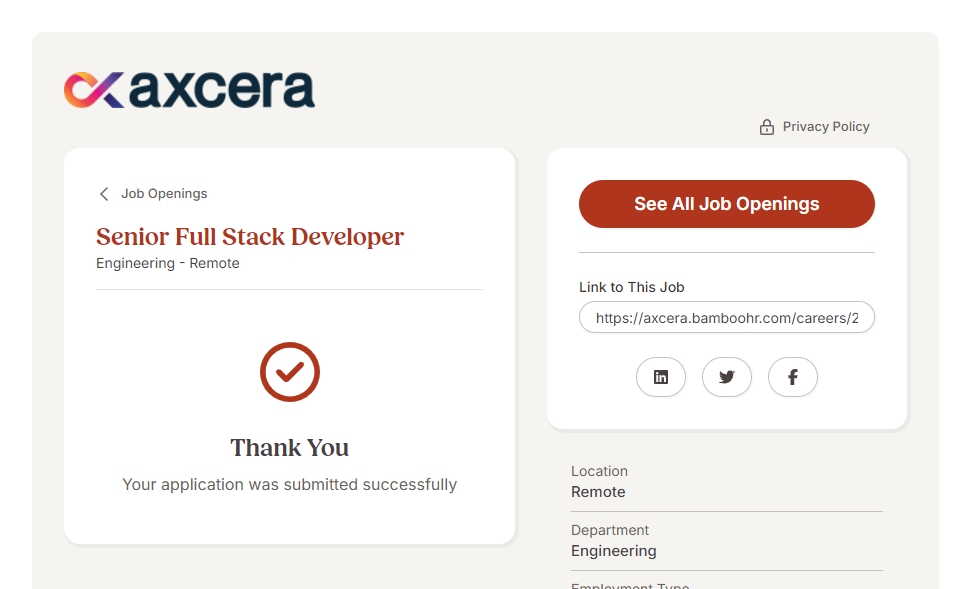Image resolution: width=971 pixels, height=589 pixels.
Task: Share this job on LinkedIn
Action: point(660,377)
